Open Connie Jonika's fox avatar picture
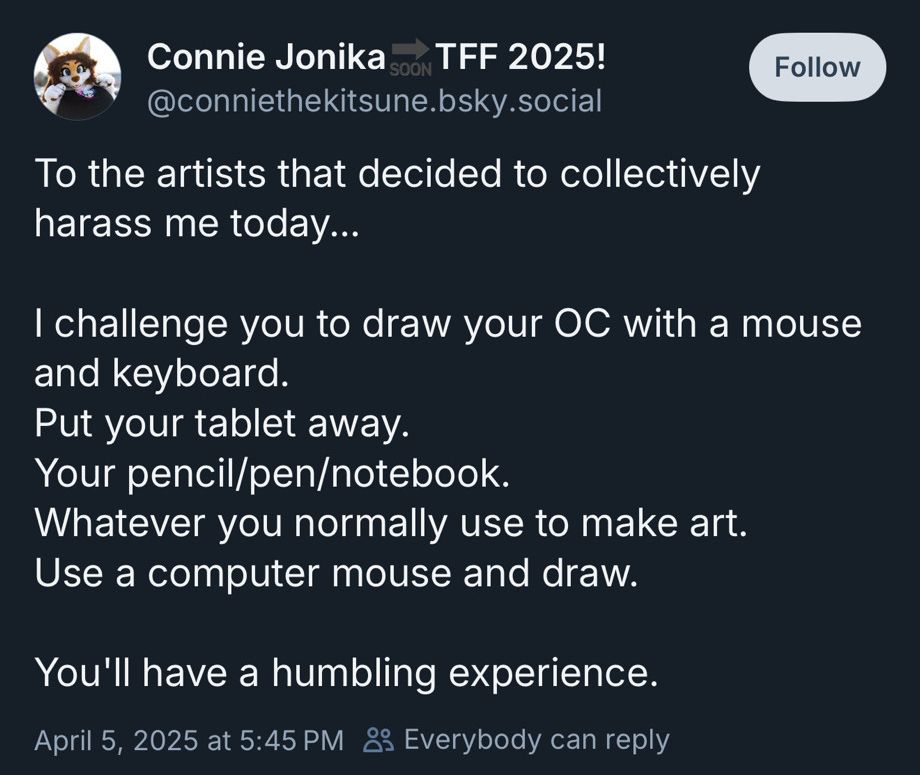Screen dimensions: 920x775 pyautogui.click(x=77, y=77)
